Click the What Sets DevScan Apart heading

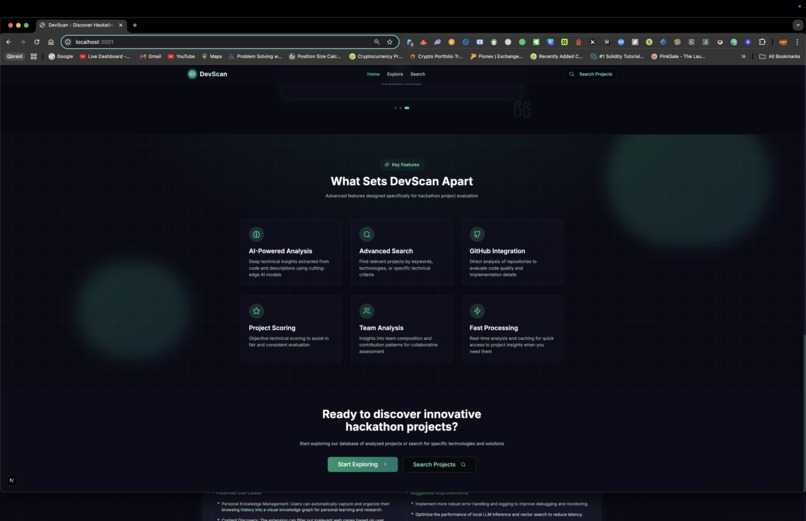(402, 181)
